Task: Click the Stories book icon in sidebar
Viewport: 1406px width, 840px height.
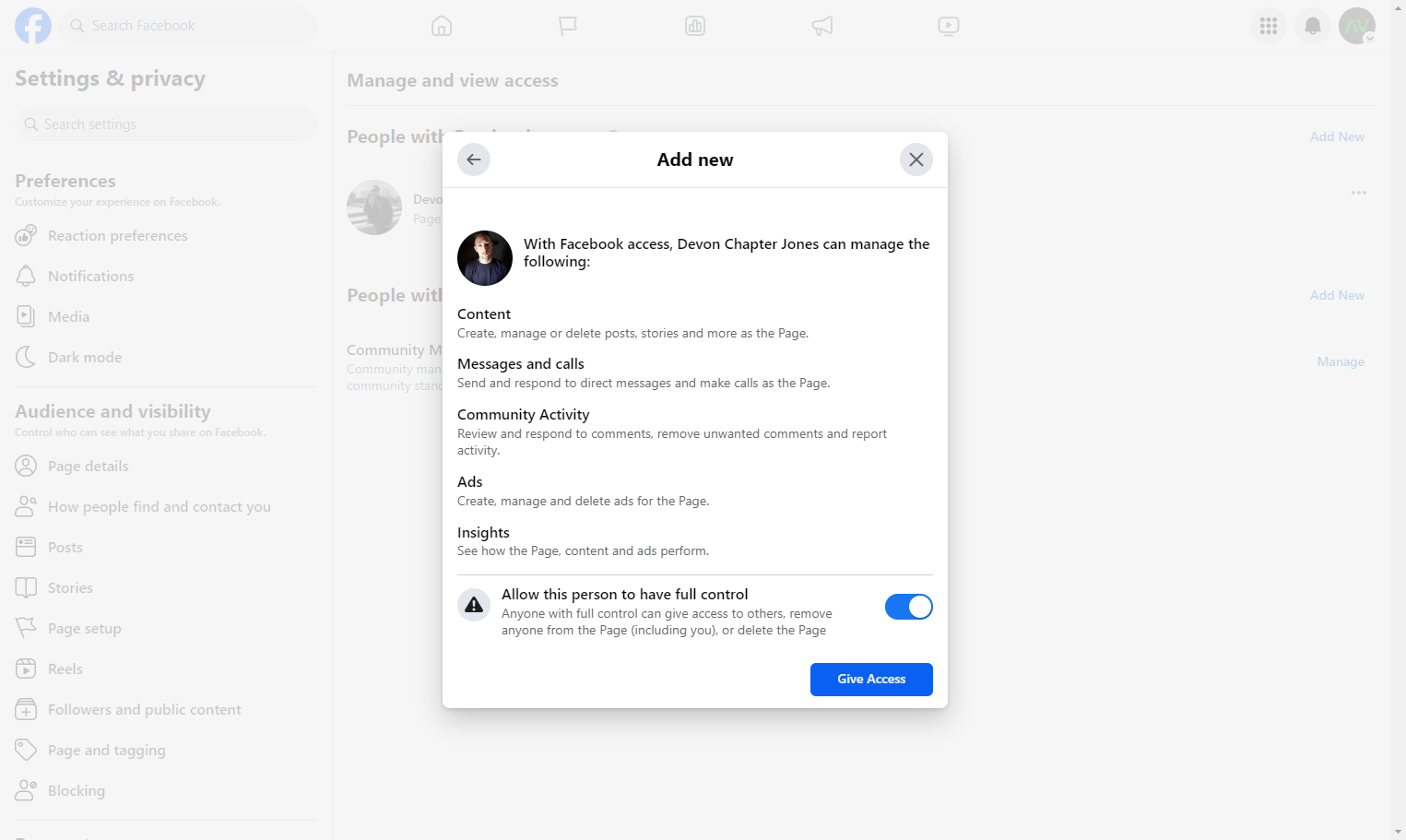Action: pos(26,587)
